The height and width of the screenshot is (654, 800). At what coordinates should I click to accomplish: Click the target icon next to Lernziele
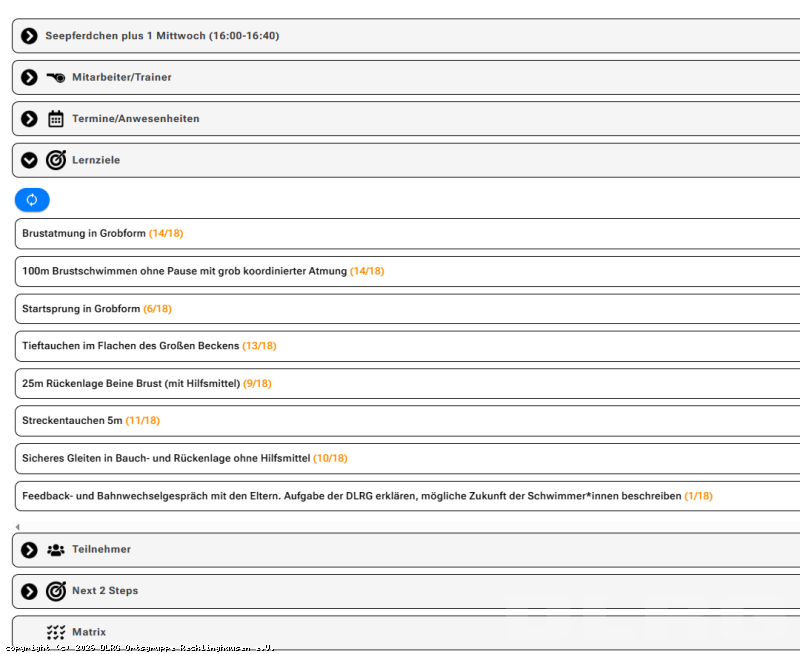coord(56,160)
